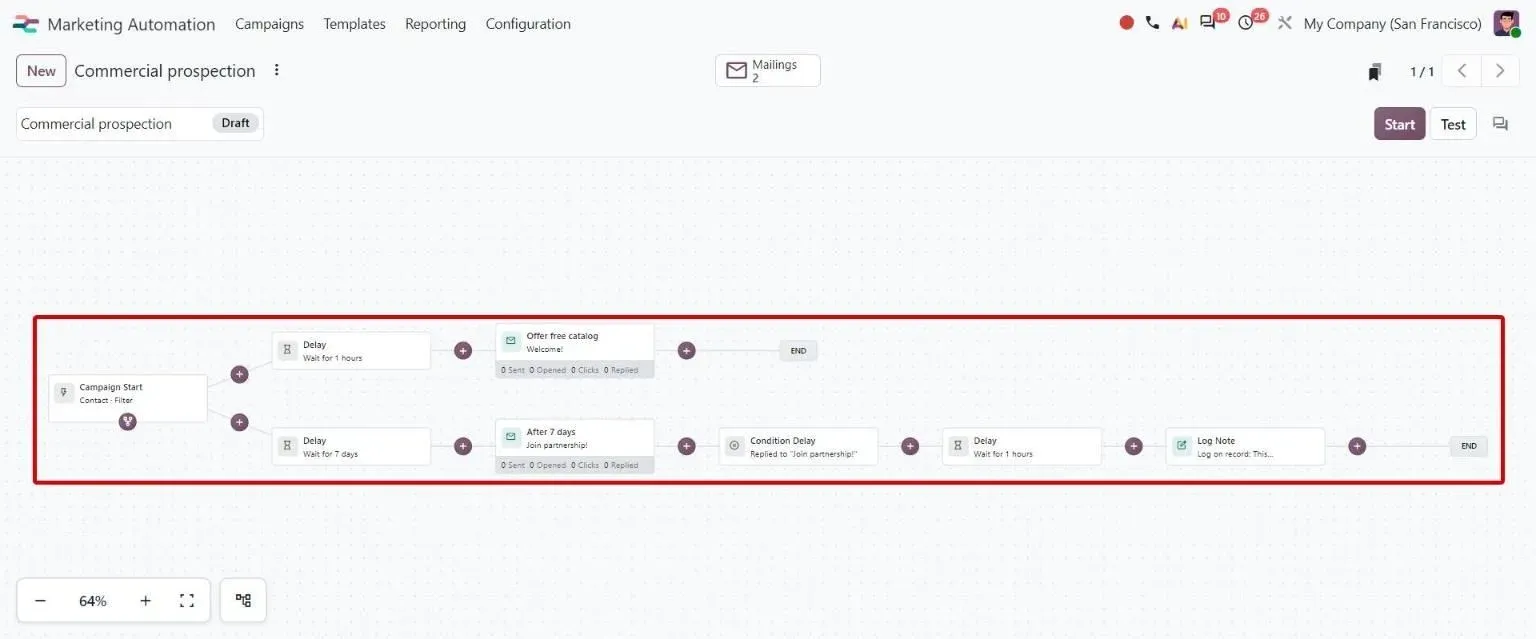Open the Campaigns menu

[269, 24]
